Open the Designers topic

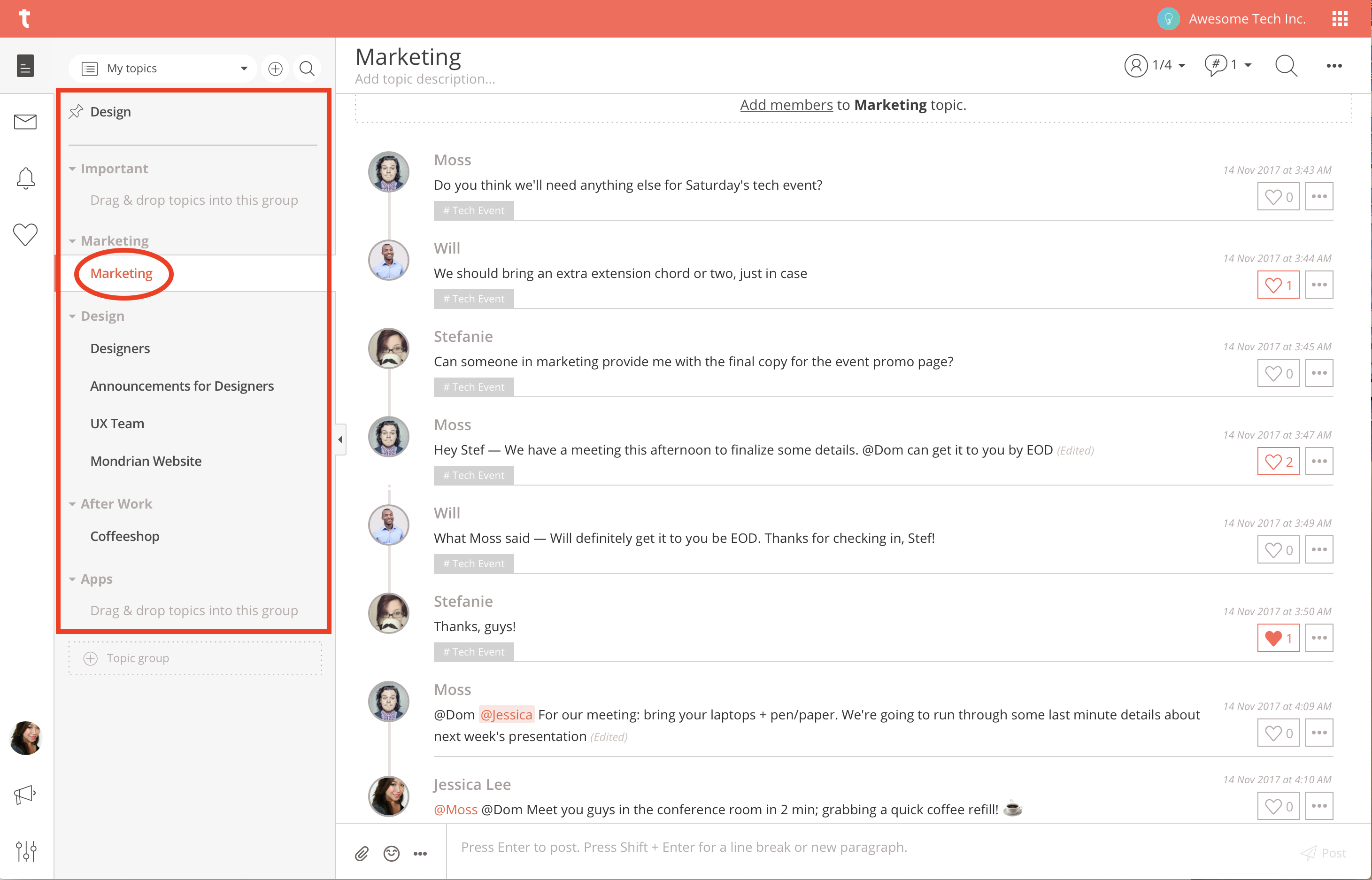120,348
